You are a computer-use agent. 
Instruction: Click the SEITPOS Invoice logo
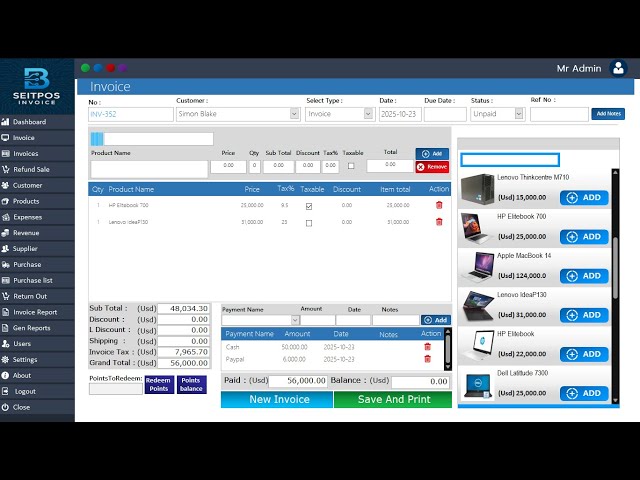[37, 86]
